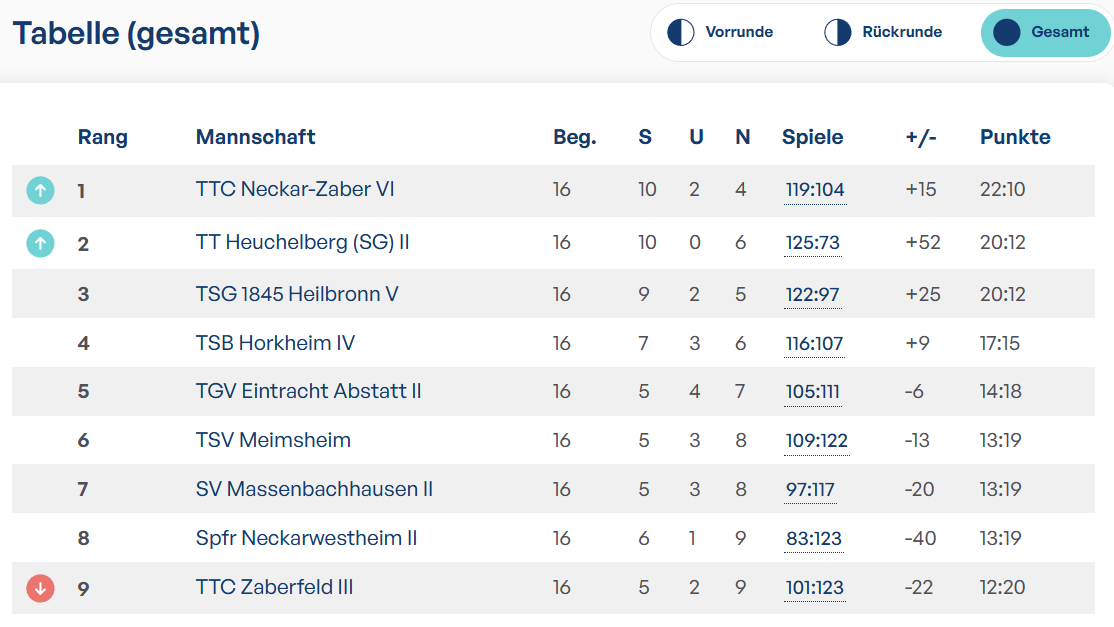The width and height of the screenshot is (1114, 627).
Task: Click the full circle icon in Gesamt
Action: coord(1007,32)
